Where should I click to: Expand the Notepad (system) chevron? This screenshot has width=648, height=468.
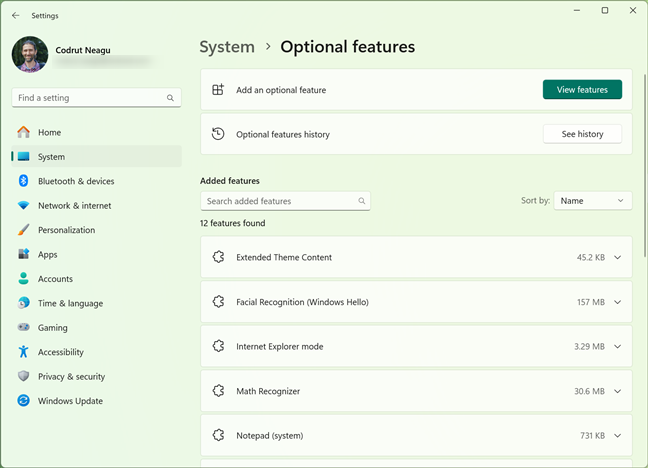pyautogui.click(x=617, y=435)
